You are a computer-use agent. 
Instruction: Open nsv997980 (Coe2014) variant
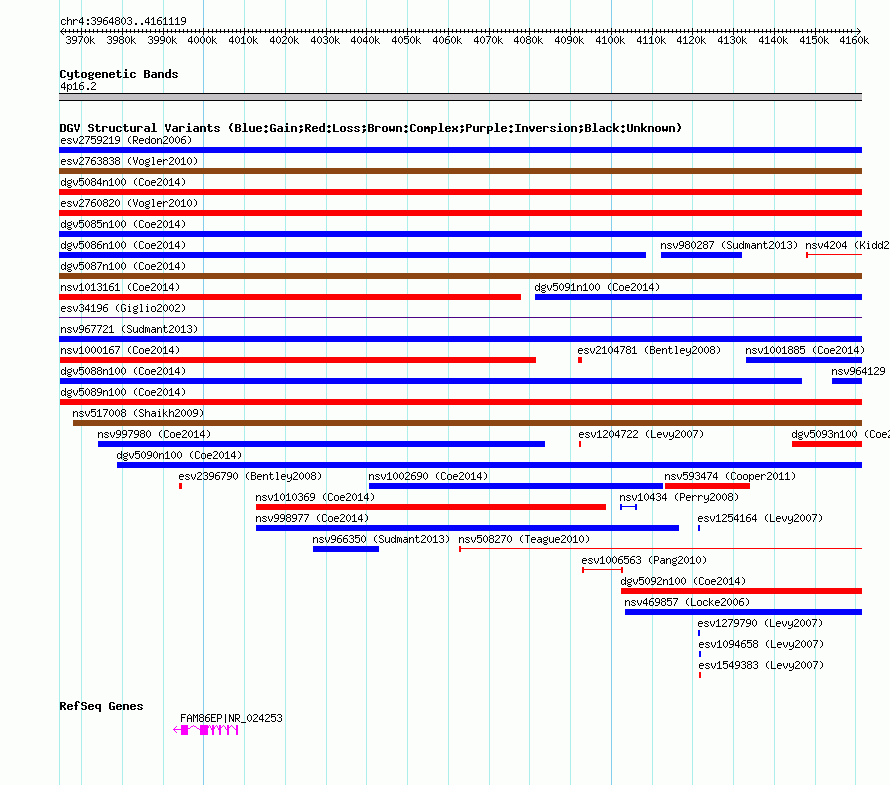pyautogui.click(x=154, y=434)
